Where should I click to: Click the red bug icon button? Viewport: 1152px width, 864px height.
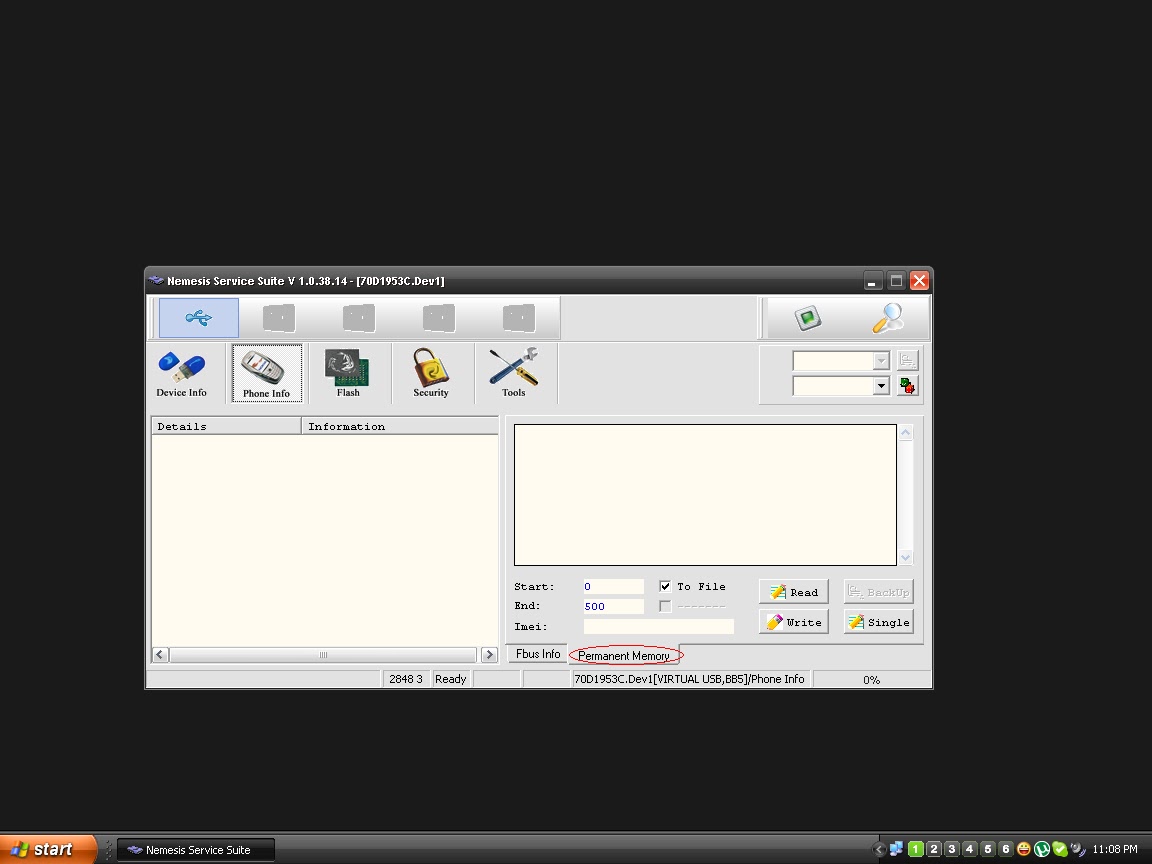click(907, 386)
